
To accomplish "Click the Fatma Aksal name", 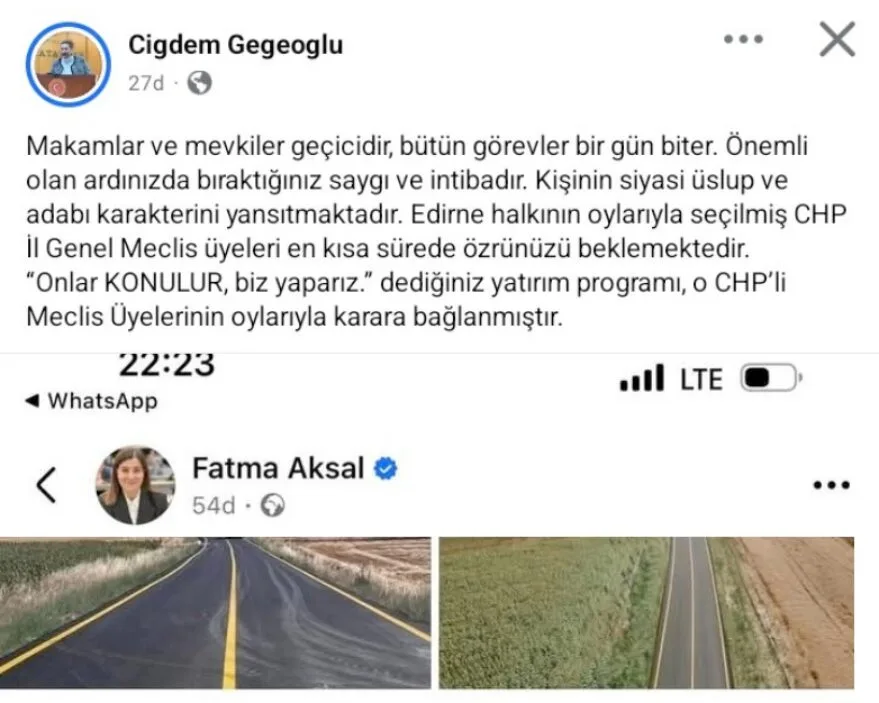I will click(278, 468).
